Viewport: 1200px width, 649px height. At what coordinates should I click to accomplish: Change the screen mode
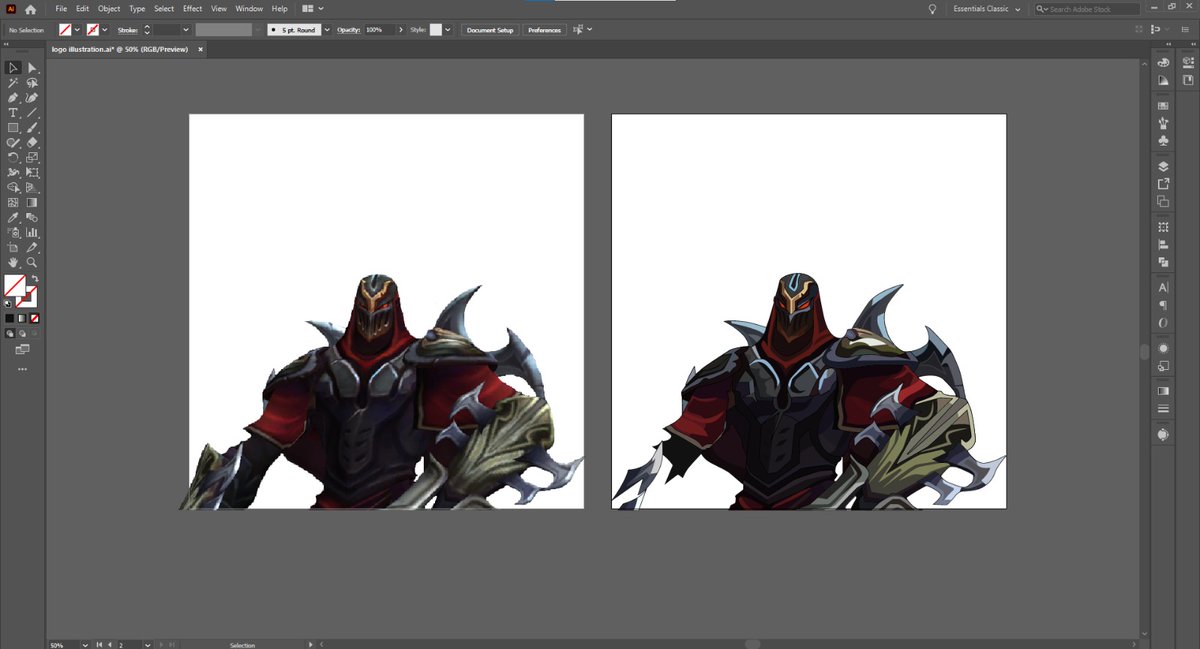pyautogui.click(x=22, y=349)
